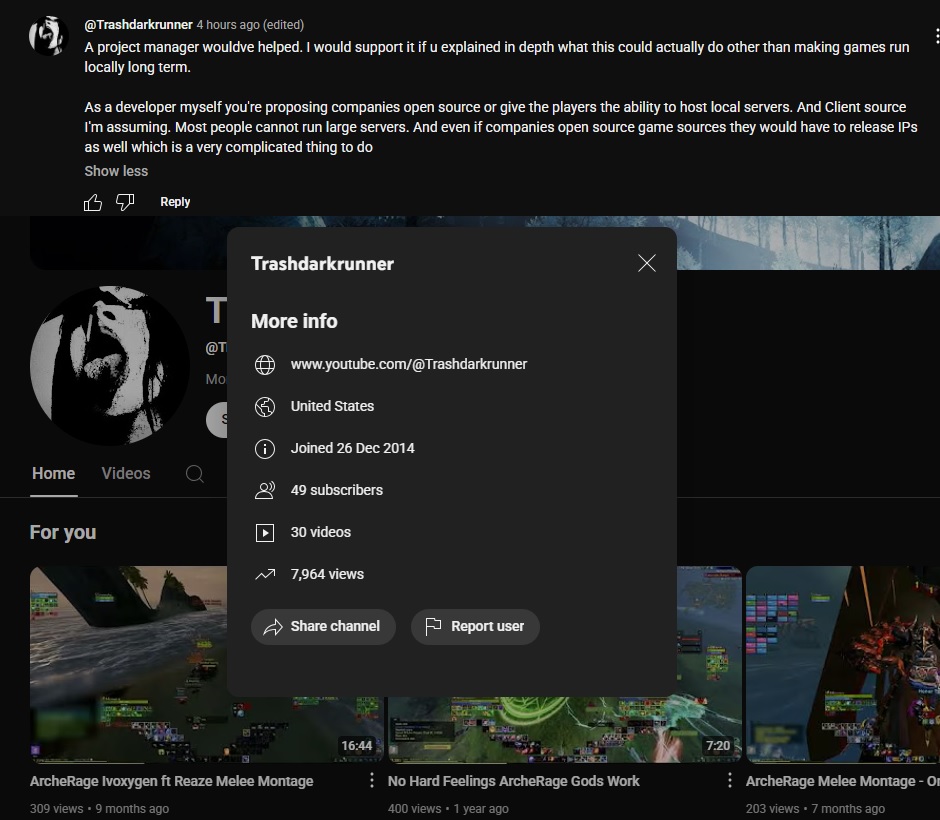Open 'No Hard Feelings ArcheRage Gods Work' title
Image resolution: width=940 pixels, height=820 pixels.
514,781
